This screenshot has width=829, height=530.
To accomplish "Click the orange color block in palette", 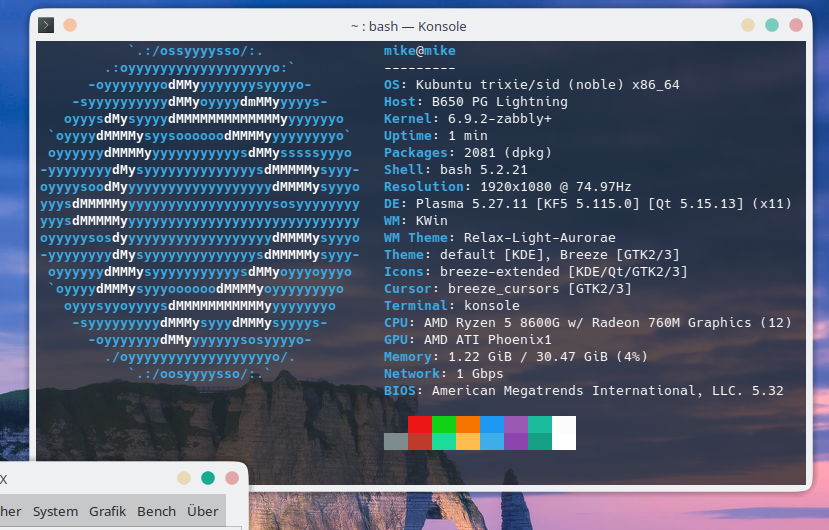I will click(x=468, y=424).
